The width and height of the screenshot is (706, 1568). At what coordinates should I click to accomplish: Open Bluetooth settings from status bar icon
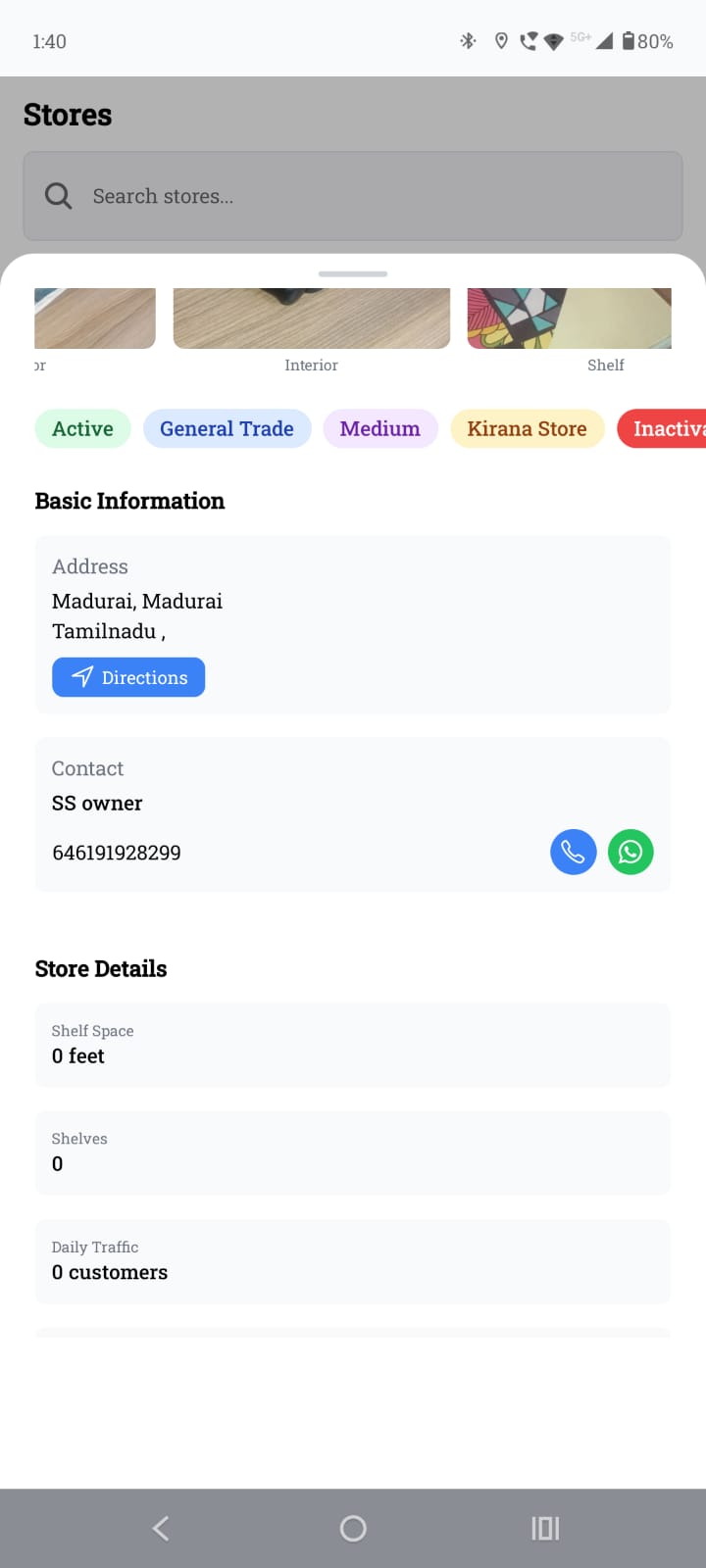468,41
